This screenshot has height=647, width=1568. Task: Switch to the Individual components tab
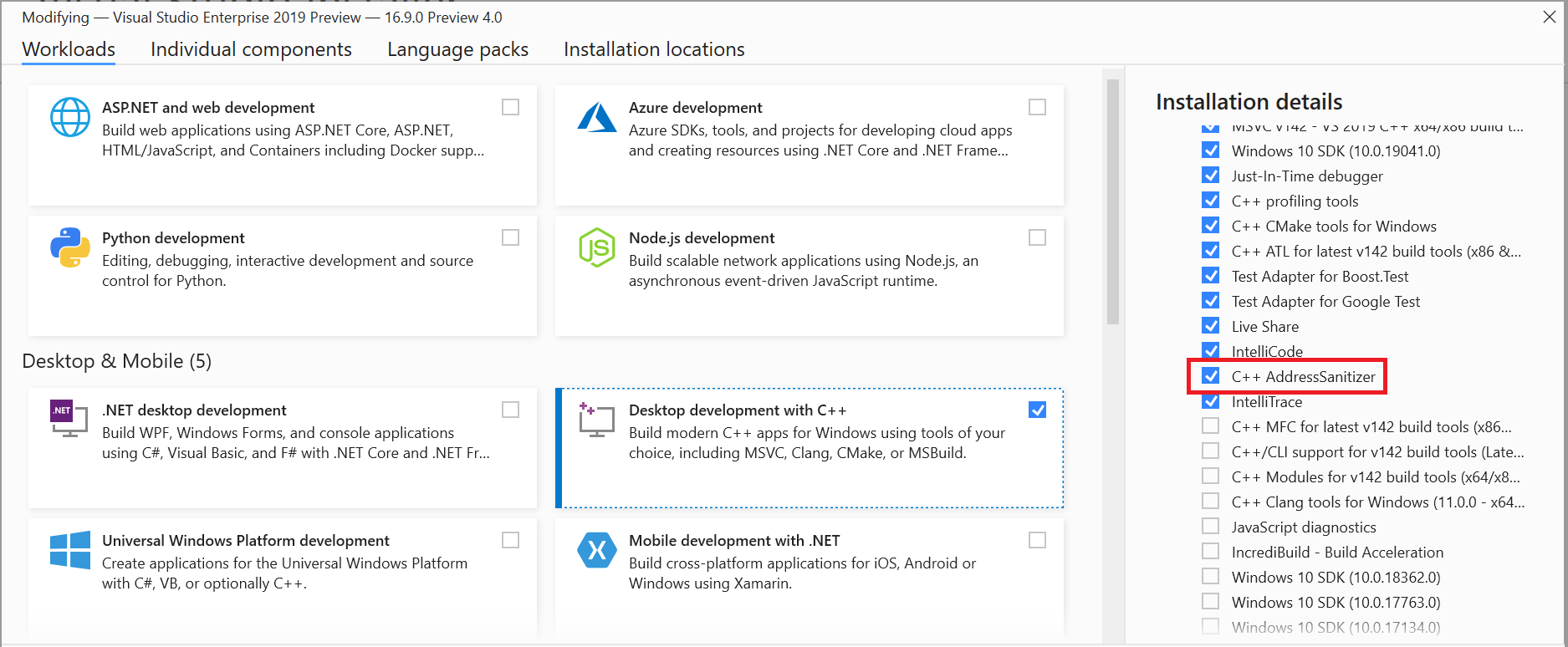[x=251, y=49]
